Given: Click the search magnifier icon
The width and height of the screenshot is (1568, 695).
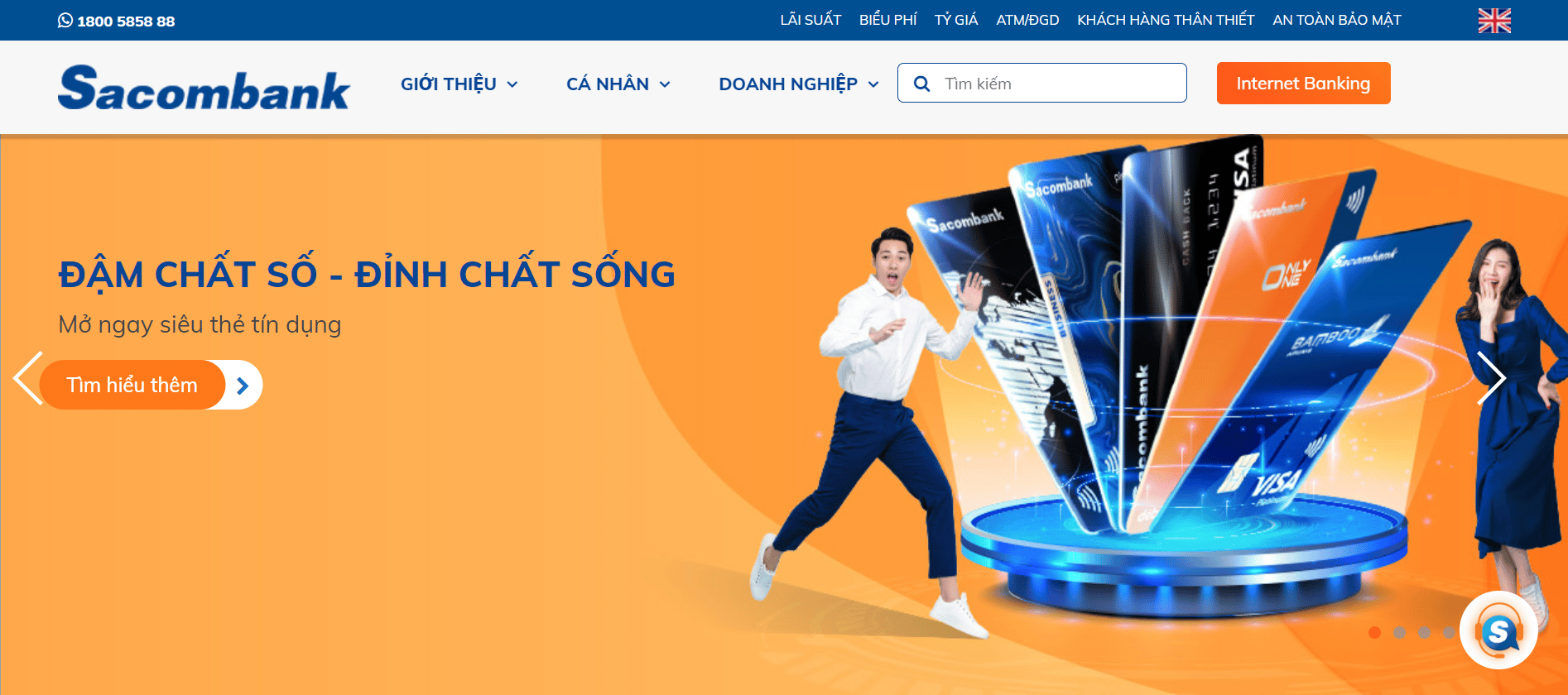Looking at the screenshot, I should (921, 84).
